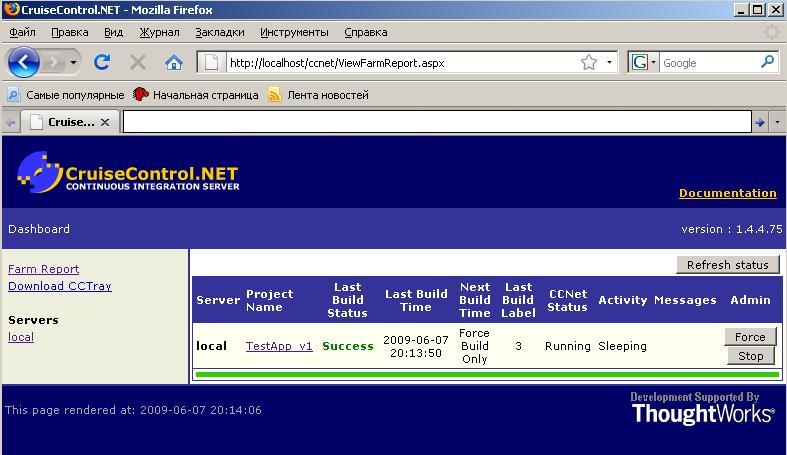The width and height of the screenshot is (787, 455).
Task: Open the Documentation link
Action: [x=727, y=193]
